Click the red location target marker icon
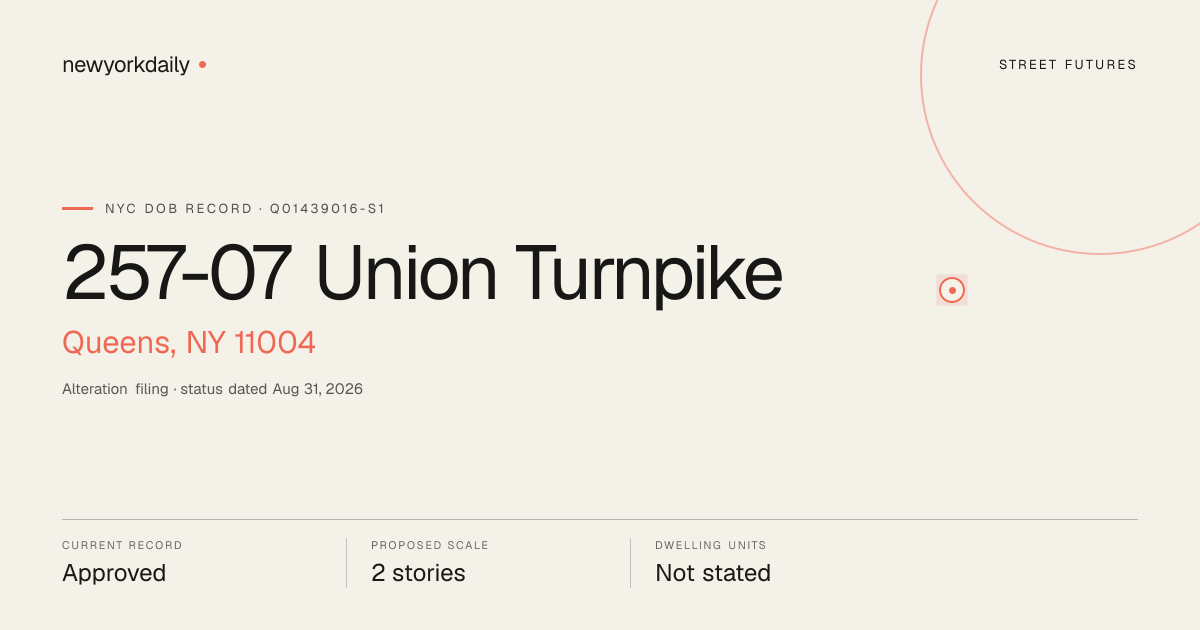Screen dimensions: 1200x630 click(x=952, y=290)
